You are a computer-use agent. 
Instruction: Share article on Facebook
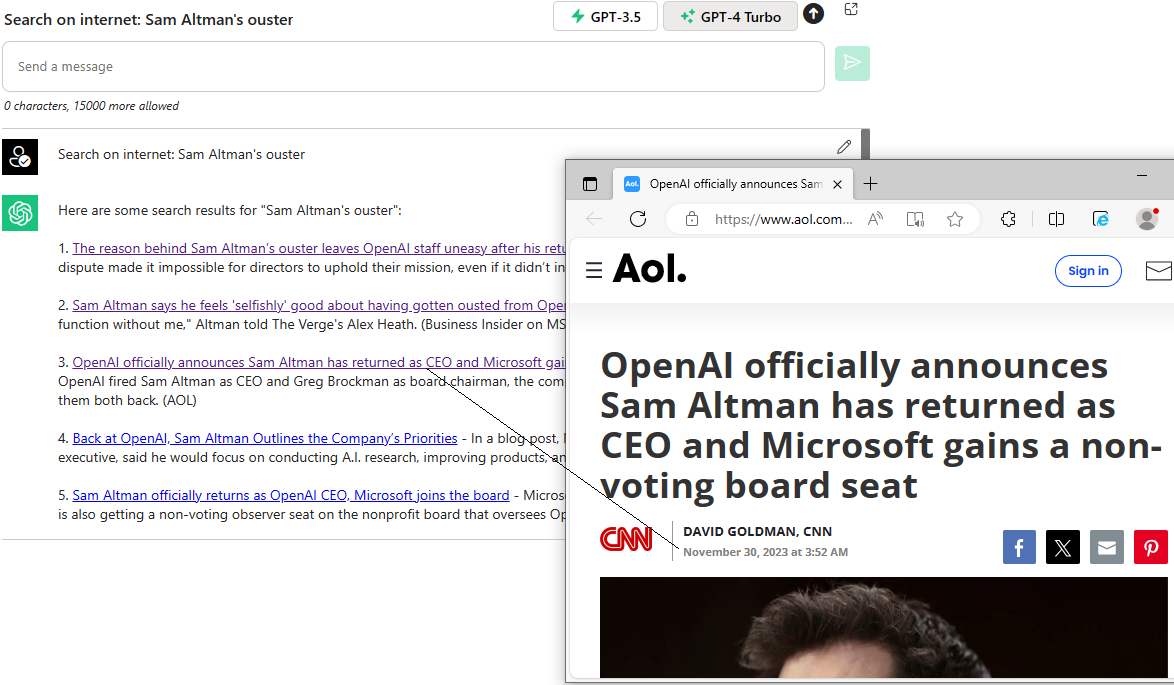point(1019,547)
